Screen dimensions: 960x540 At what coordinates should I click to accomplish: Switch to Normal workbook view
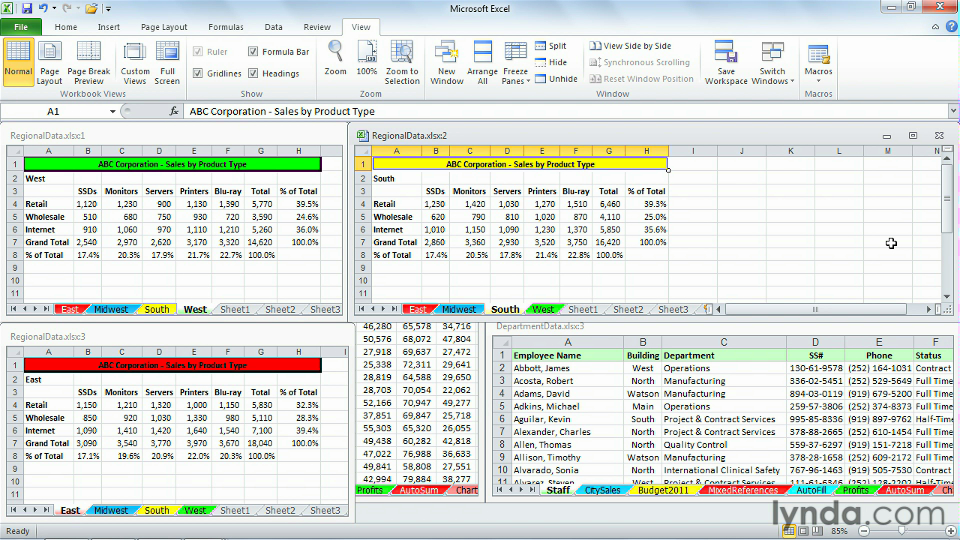[x=18, y=62]
